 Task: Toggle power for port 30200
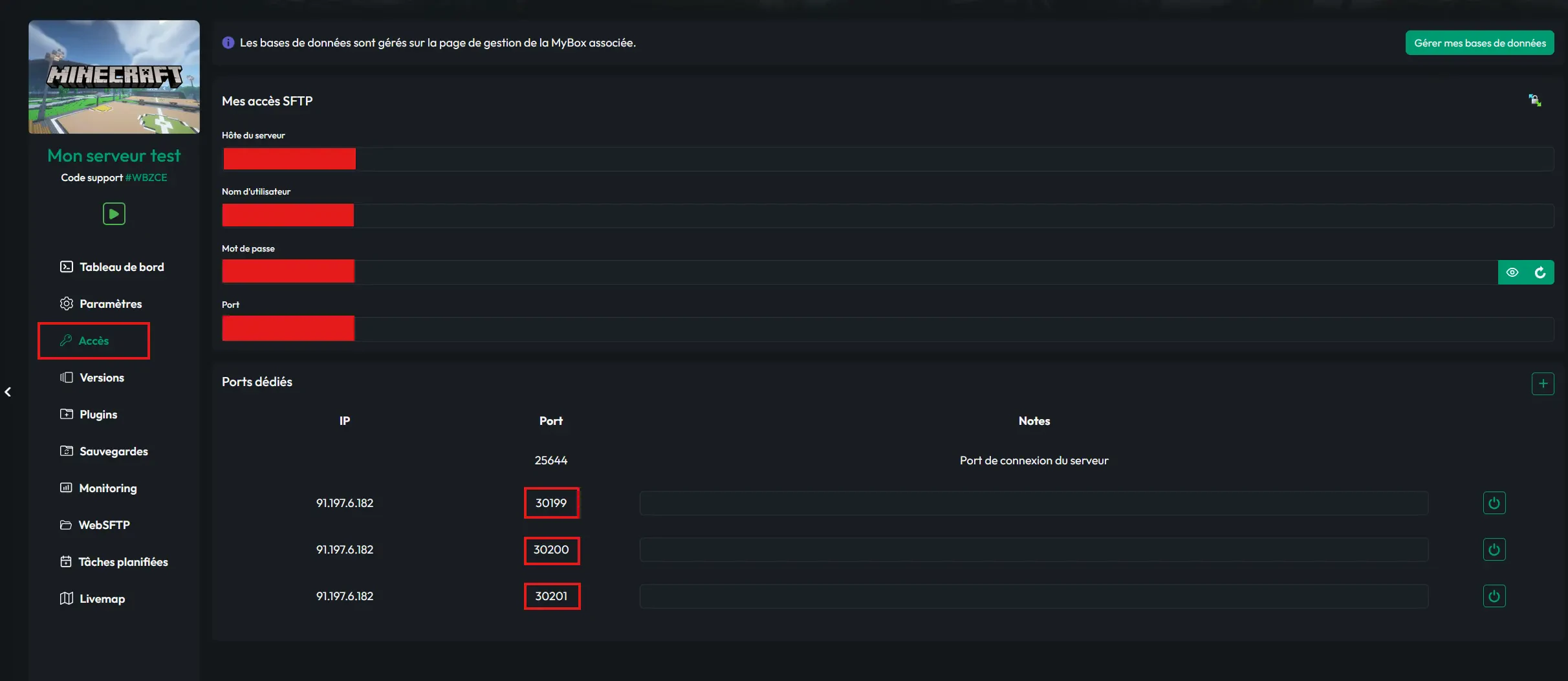(x=1494, y=550)
